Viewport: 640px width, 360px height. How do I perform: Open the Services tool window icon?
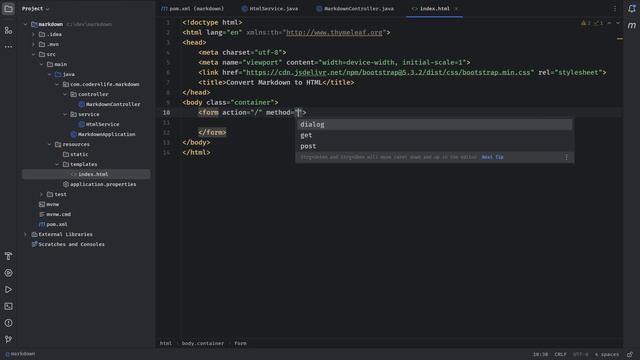[8, 273]
